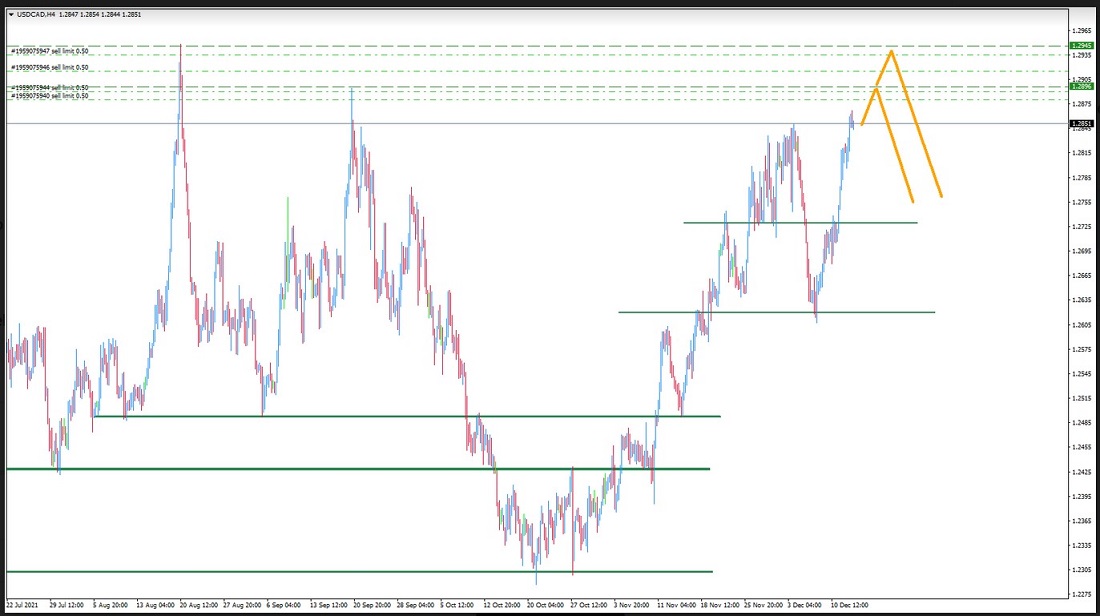This screenshot has height=616, width=1100.
Task: Click the green 1.2945 price tag
Action: (x=1080, y=46)
